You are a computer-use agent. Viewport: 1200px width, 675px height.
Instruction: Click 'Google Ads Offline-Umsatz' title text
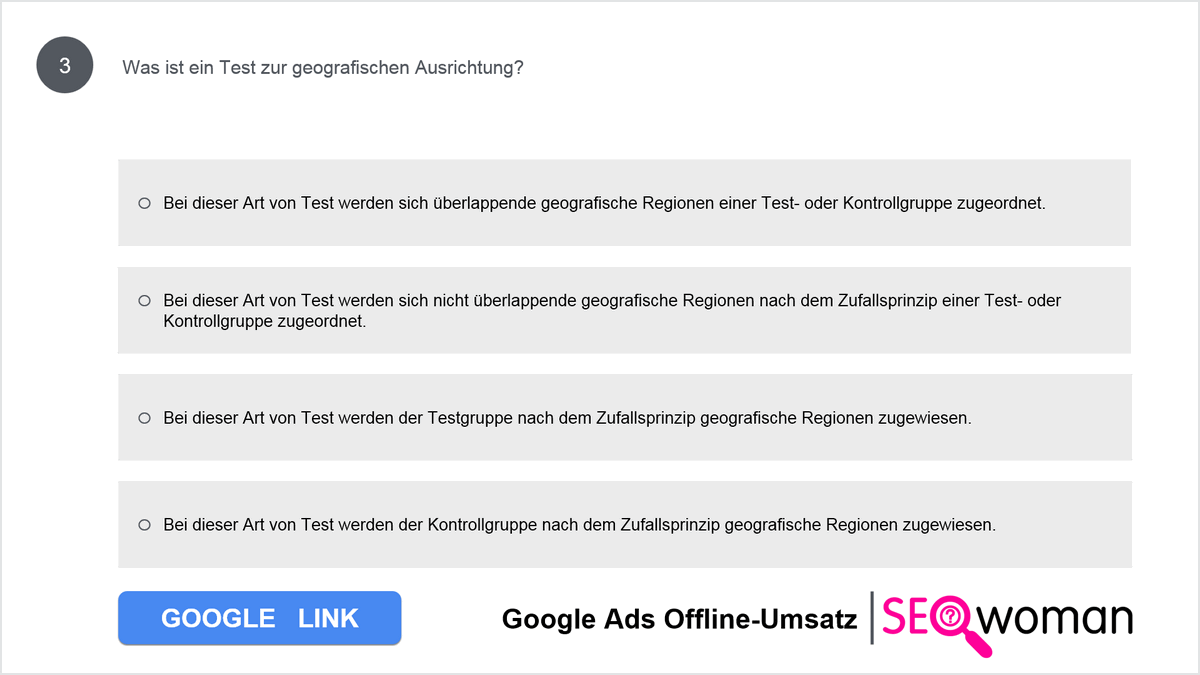[x=679, y=619]
